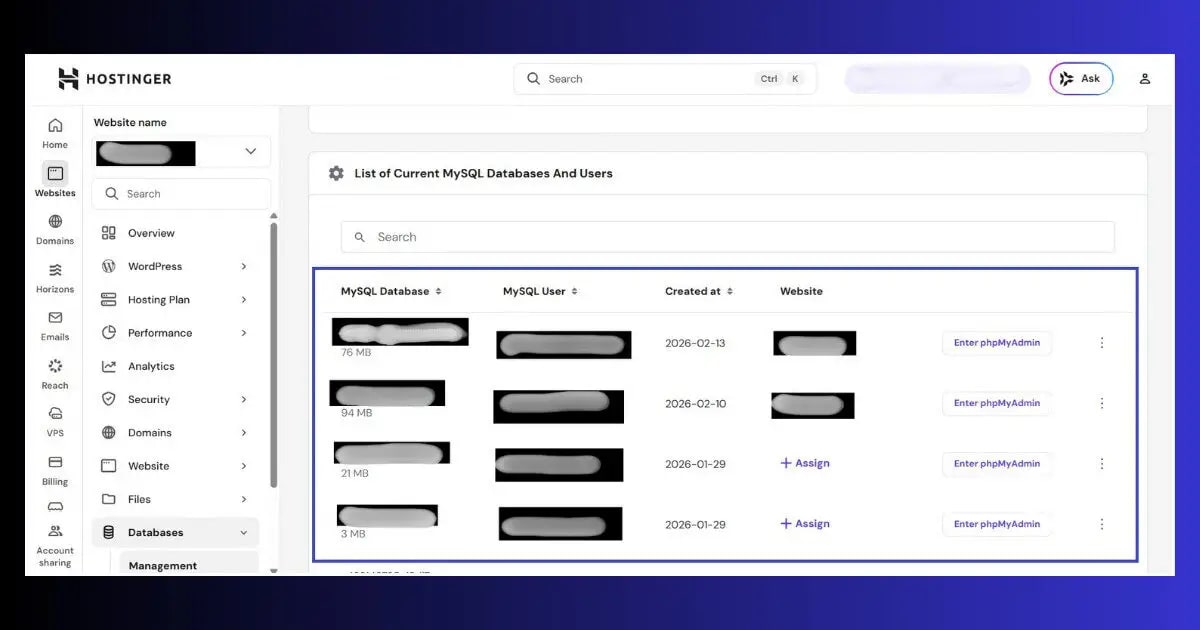Click the 94 MB size label
The height and width of the screenshot is (630, 1200).
(356, 413)
